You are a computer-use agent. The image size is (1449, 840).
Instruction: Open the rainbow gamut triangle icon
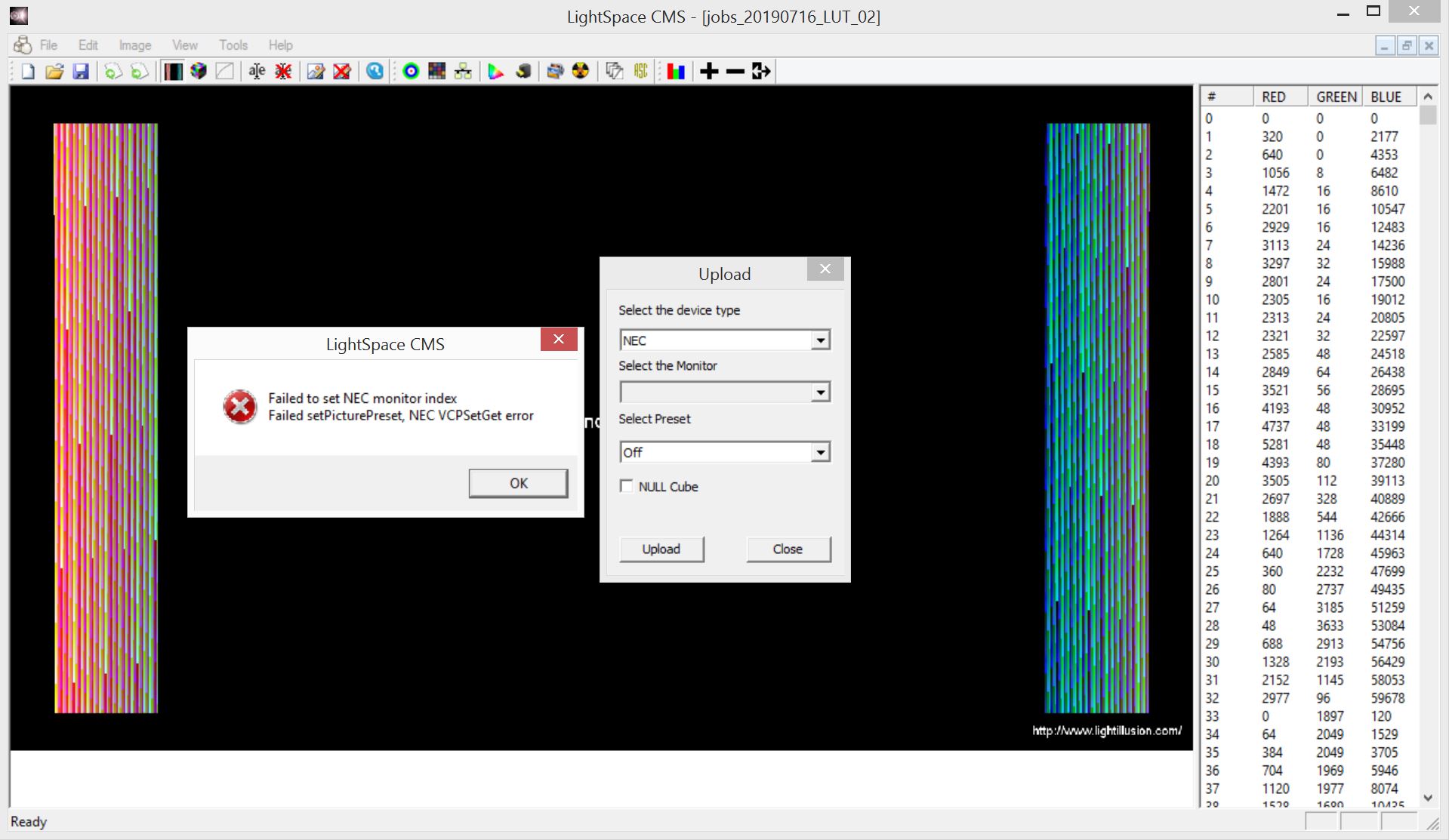tap(496, 72)
